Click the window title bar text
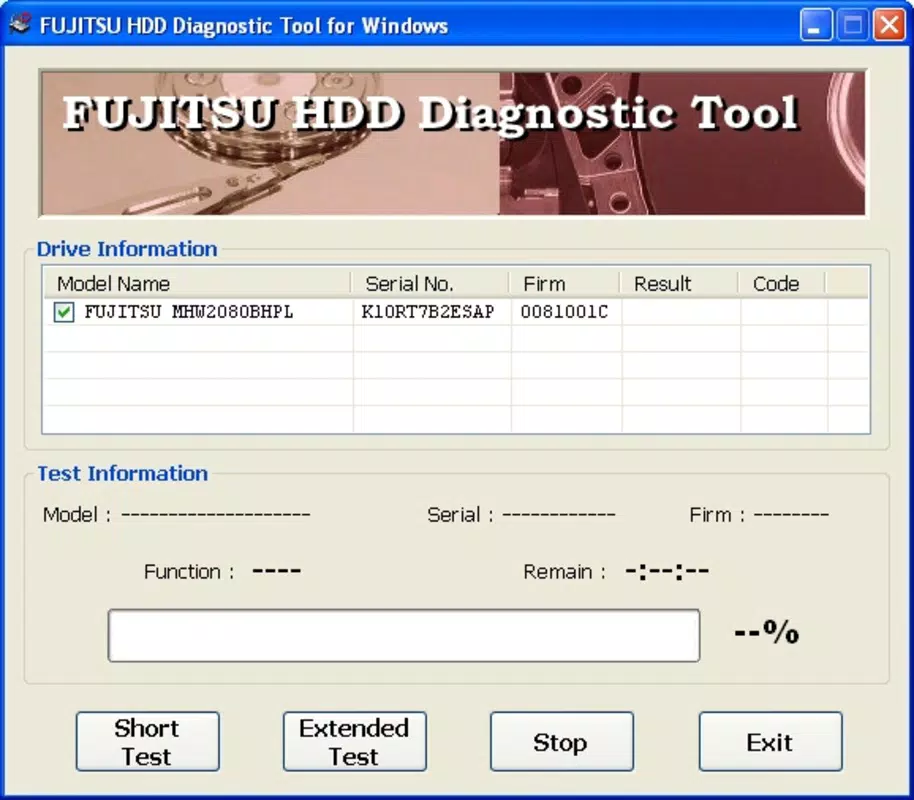The width and height of the screenshot is (914, 800). point(244,26)
